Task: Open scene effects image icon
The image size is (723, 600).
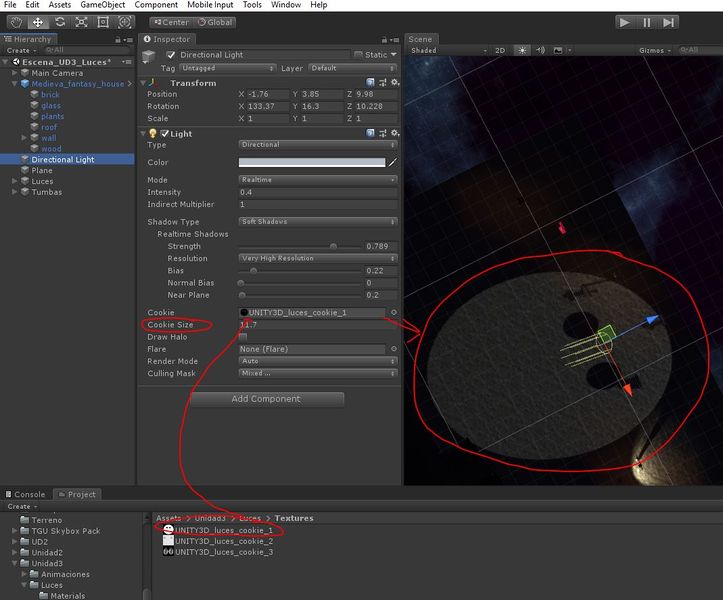Action: tap(557, 50)
